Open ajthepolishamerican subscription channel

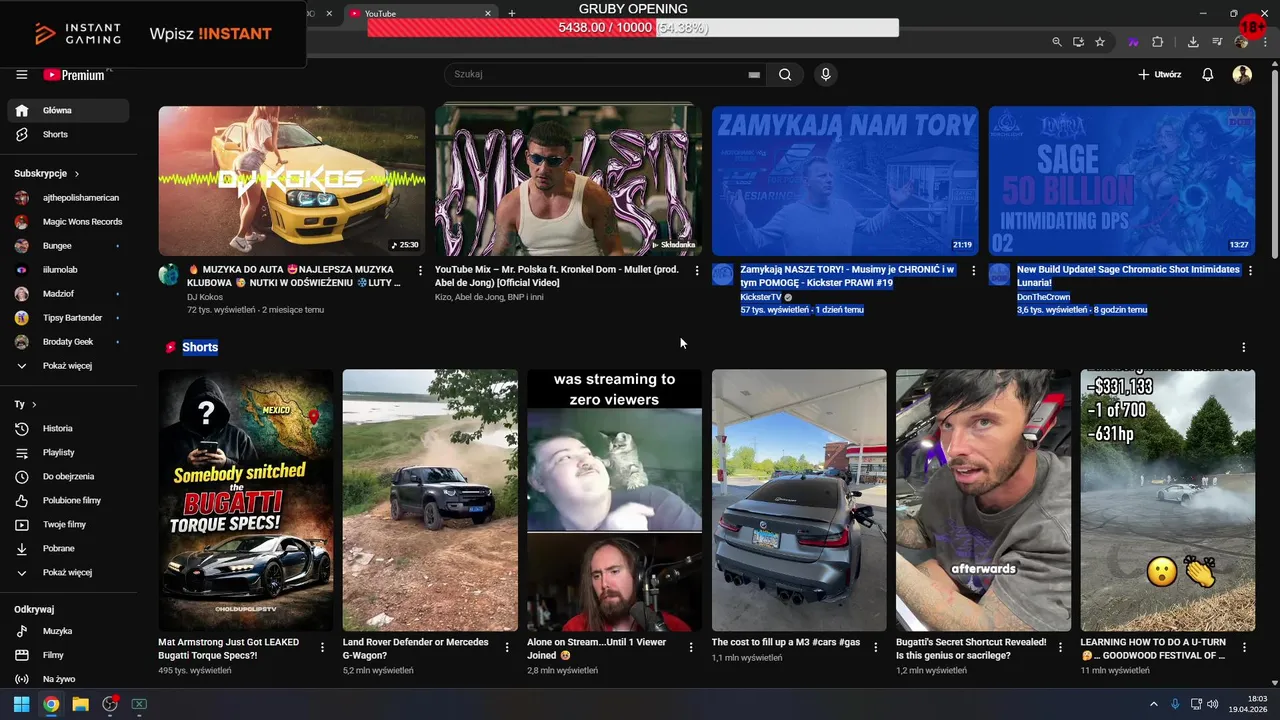coord(68,198)
